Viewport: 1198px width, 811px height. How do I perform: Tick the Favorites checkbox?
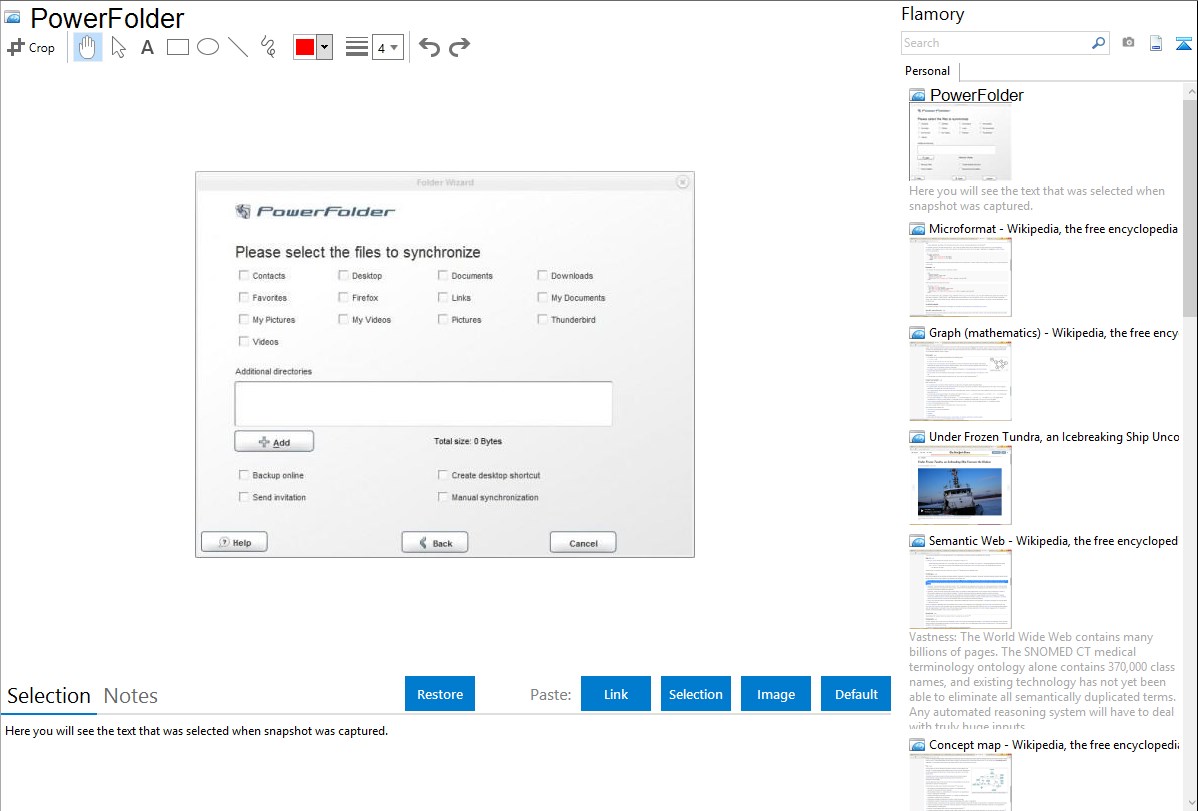(244, 297)
